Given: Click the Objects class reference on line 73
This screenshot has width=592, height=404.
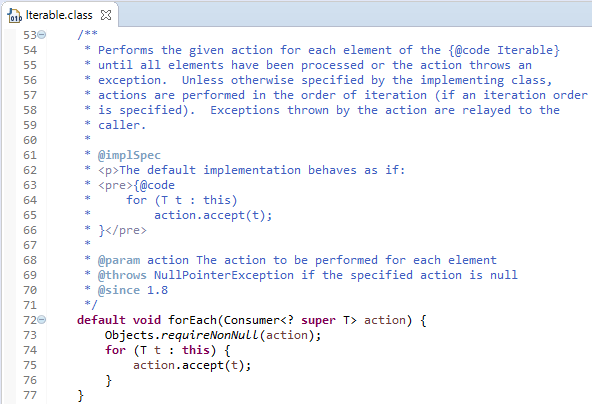Looking at the screenshot, I should 129,335.
